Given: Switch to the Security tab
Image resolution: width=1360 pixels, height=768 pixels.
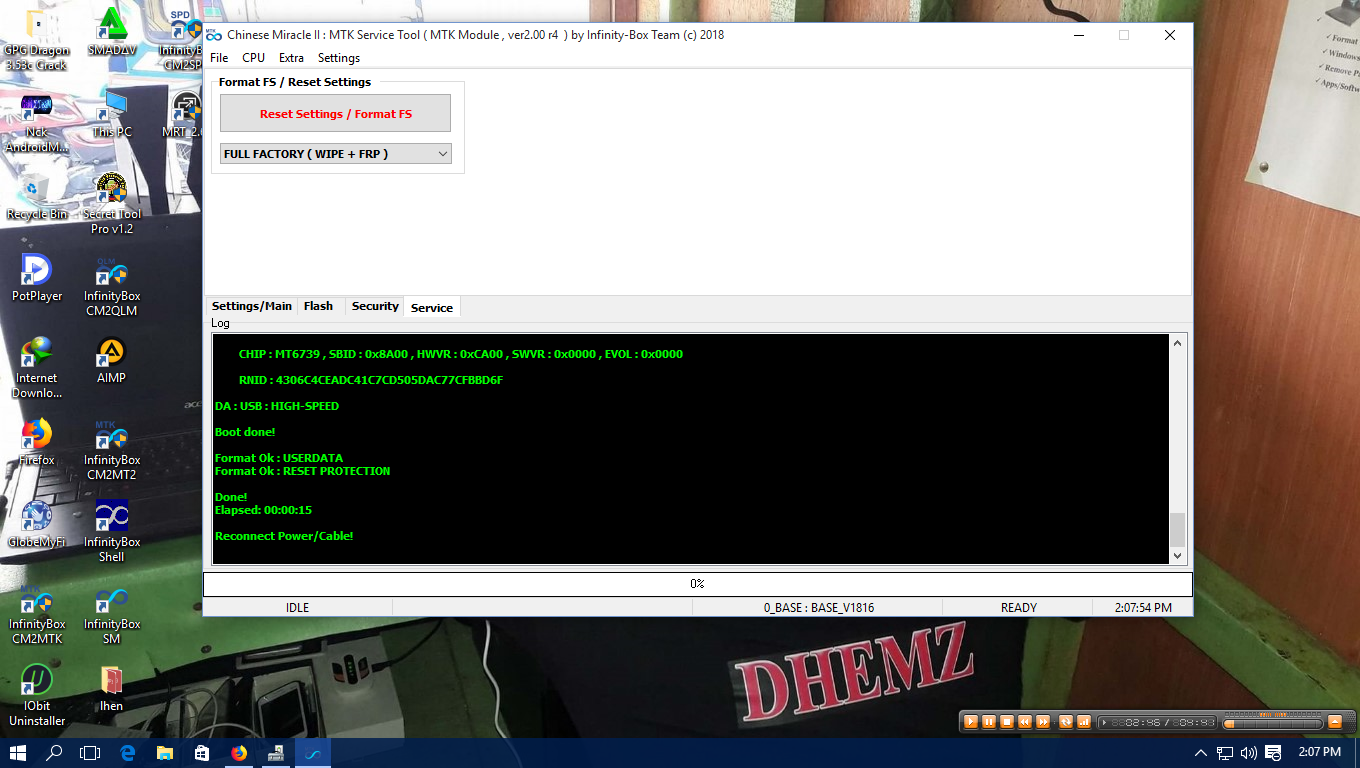Looking at the screenshot, I should click(x=375, y=306).
